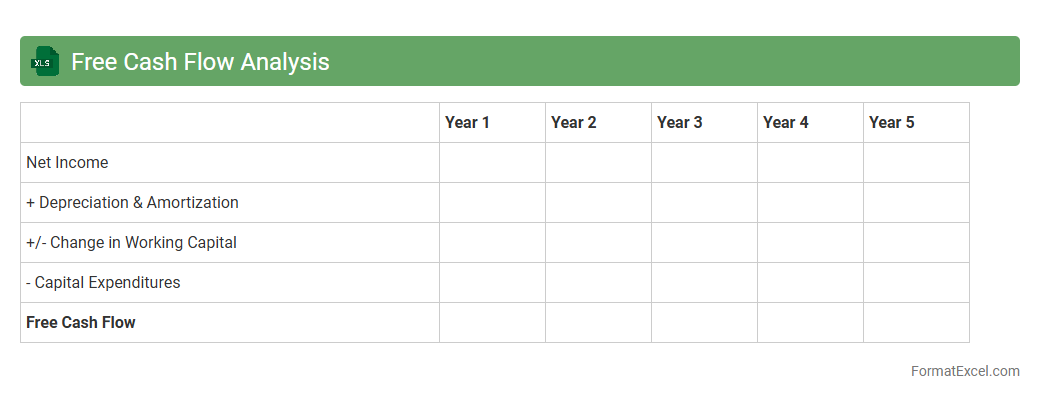The width and height of the screenshot is (1040, 400).
Task: Click the Depreciation & Amortization row label
Action: [132, 202]
